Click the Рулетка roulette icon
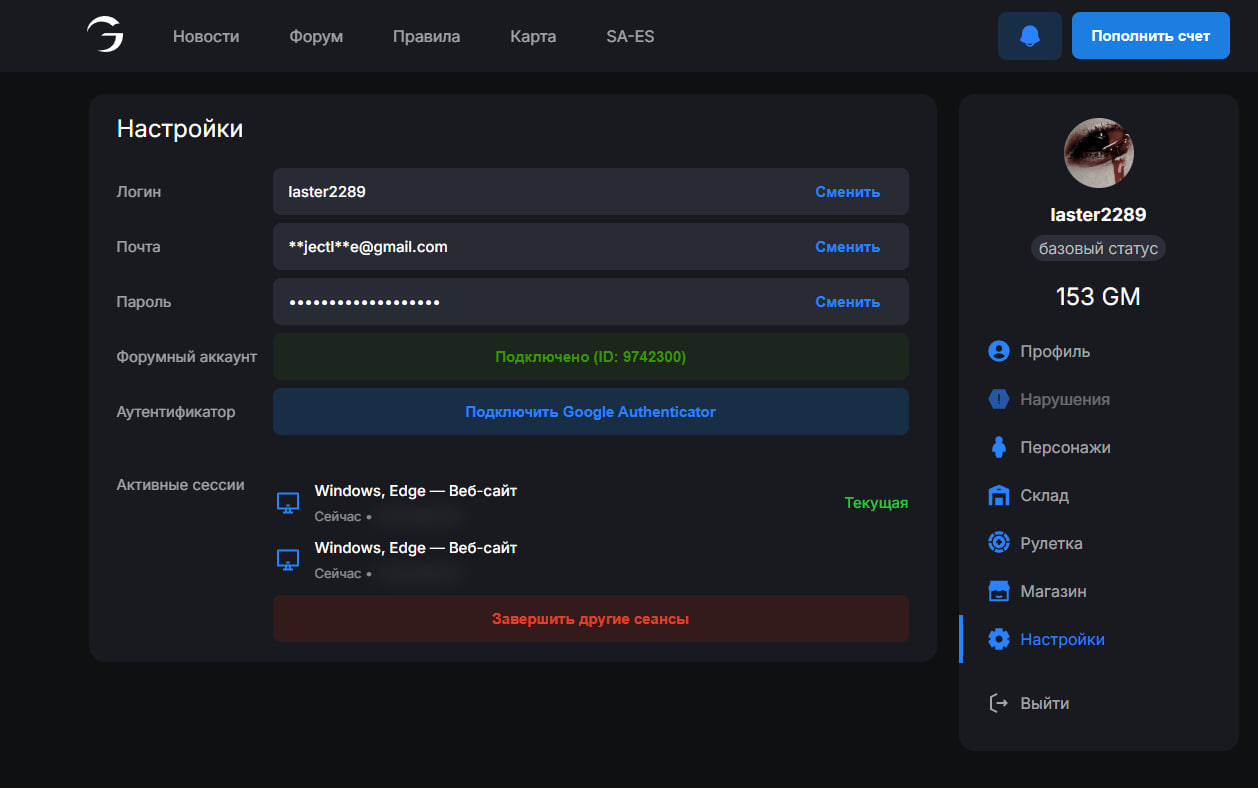Screen dimensions: 1258x788 click(998, 543)
